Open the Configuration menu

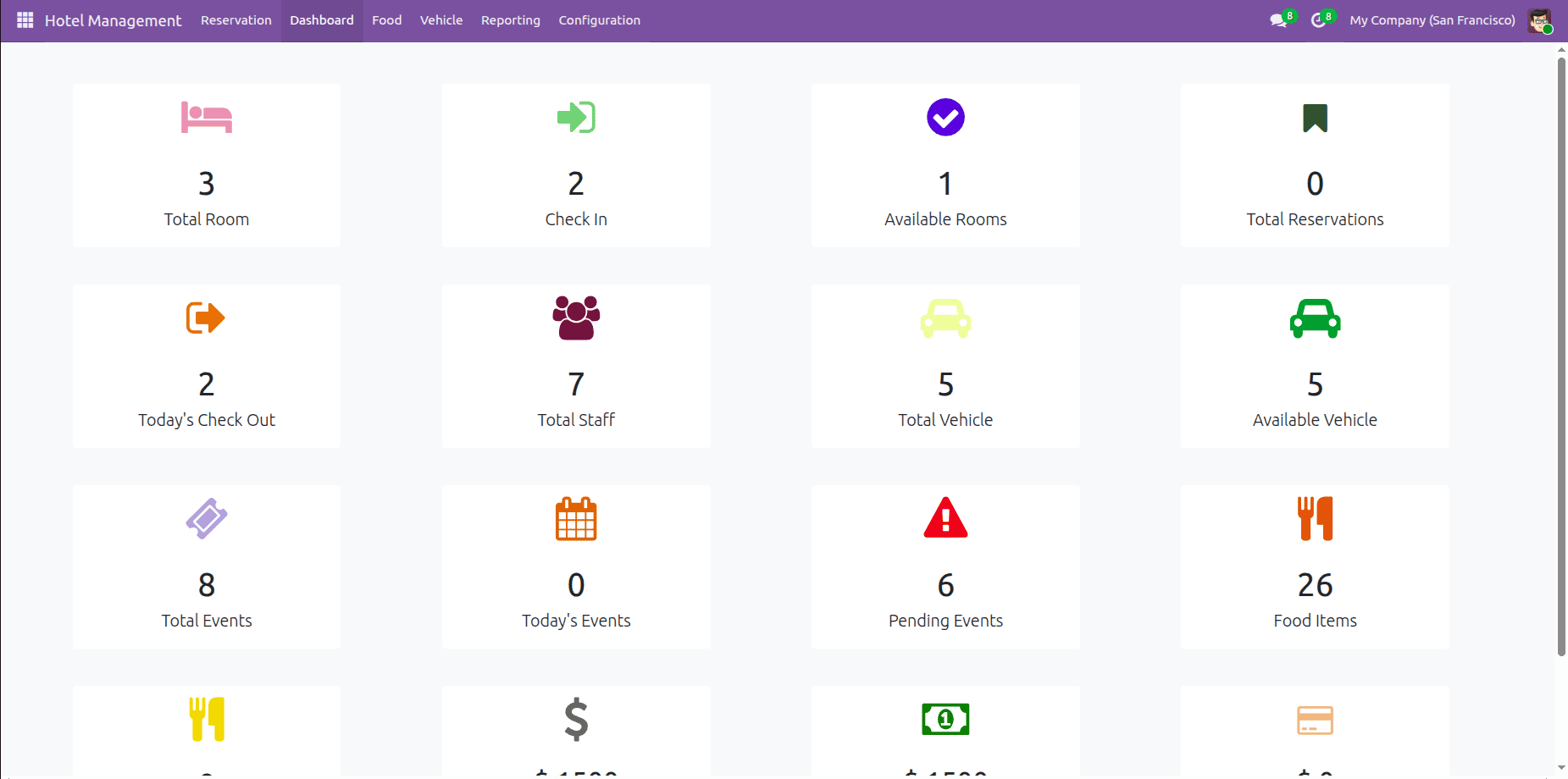600,20
